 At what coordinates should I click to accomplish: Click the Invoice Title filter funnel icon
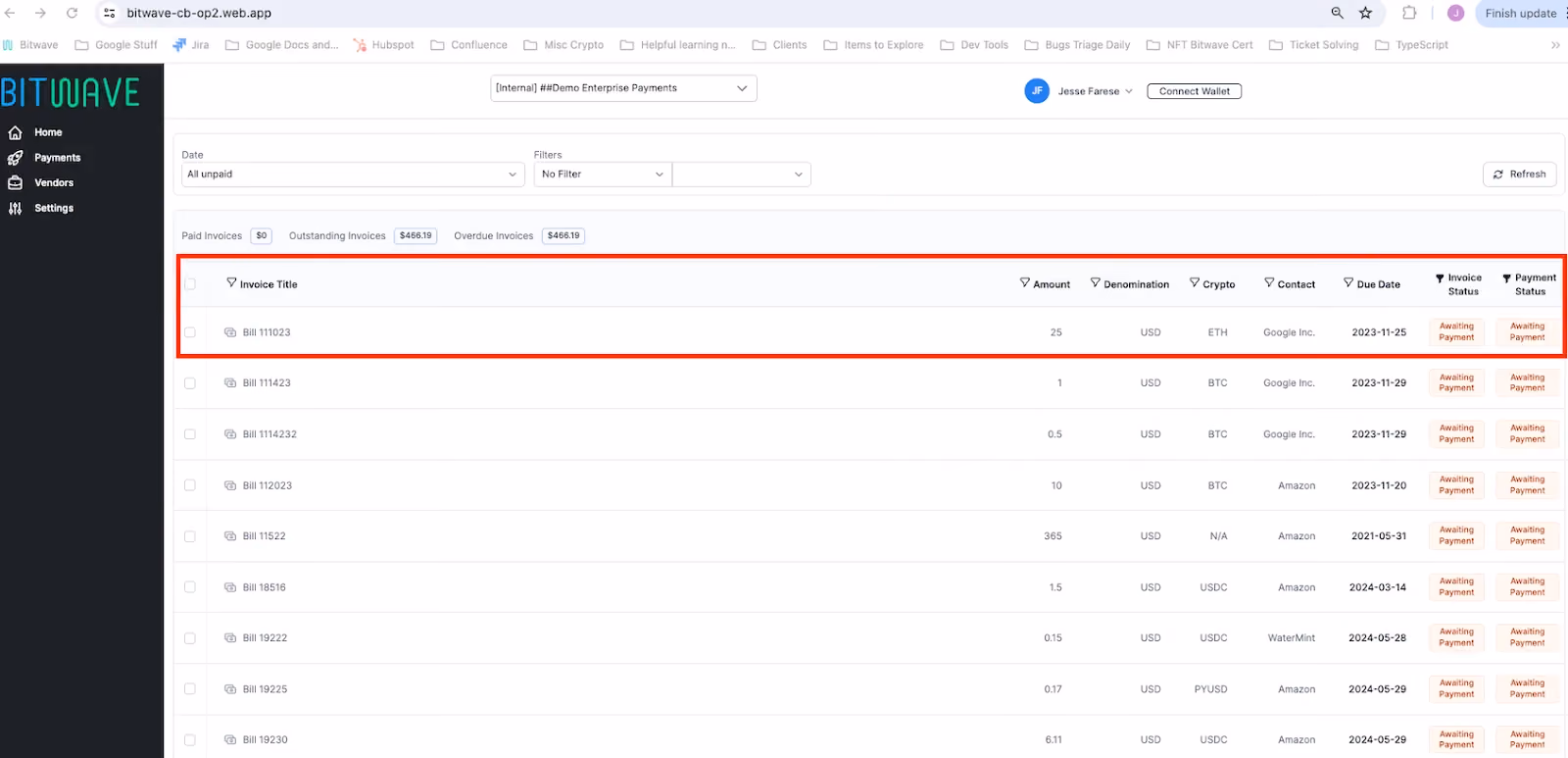[x=231, y=282]
